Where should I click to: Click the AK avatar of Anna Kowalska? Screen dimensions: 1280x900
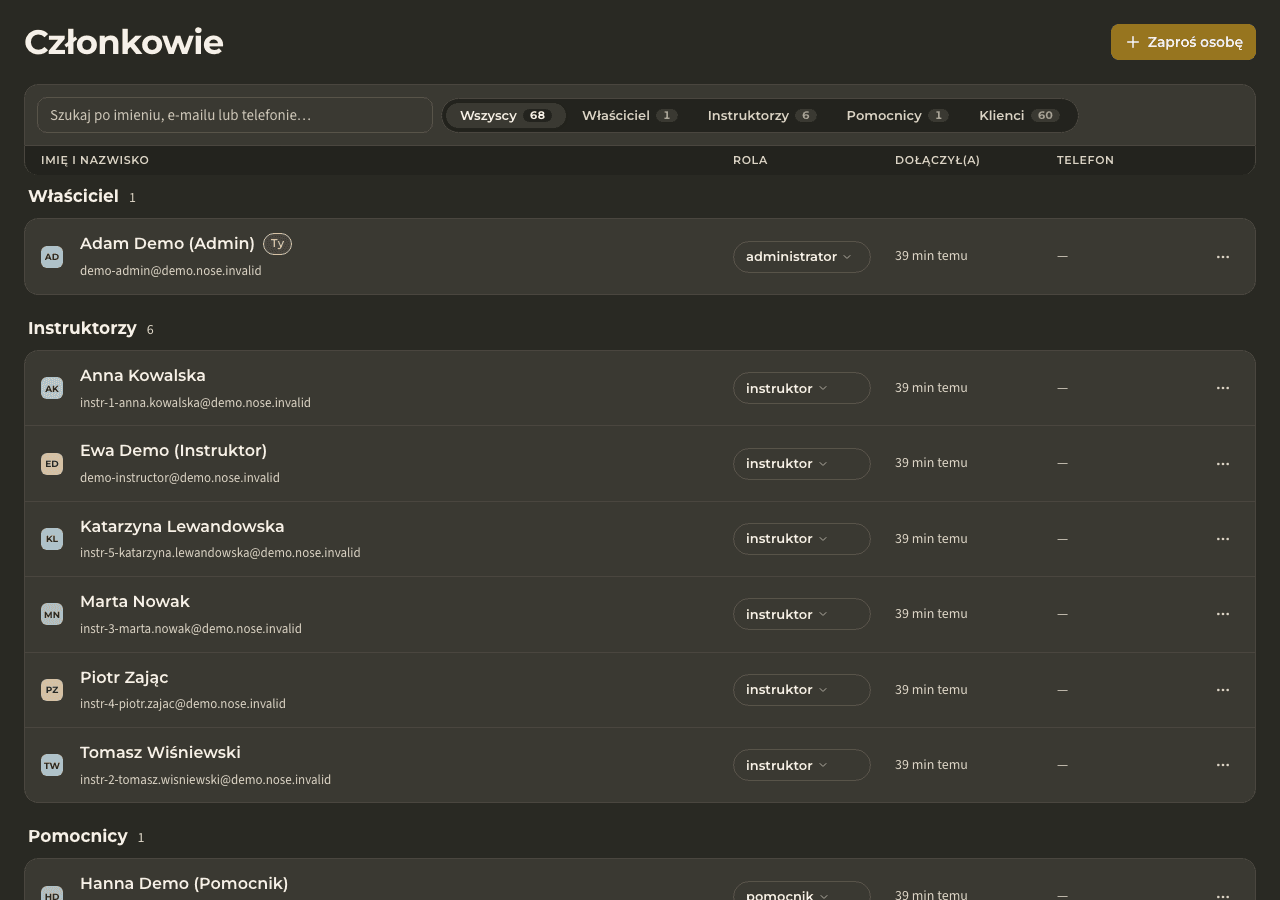tap(52, 388)
